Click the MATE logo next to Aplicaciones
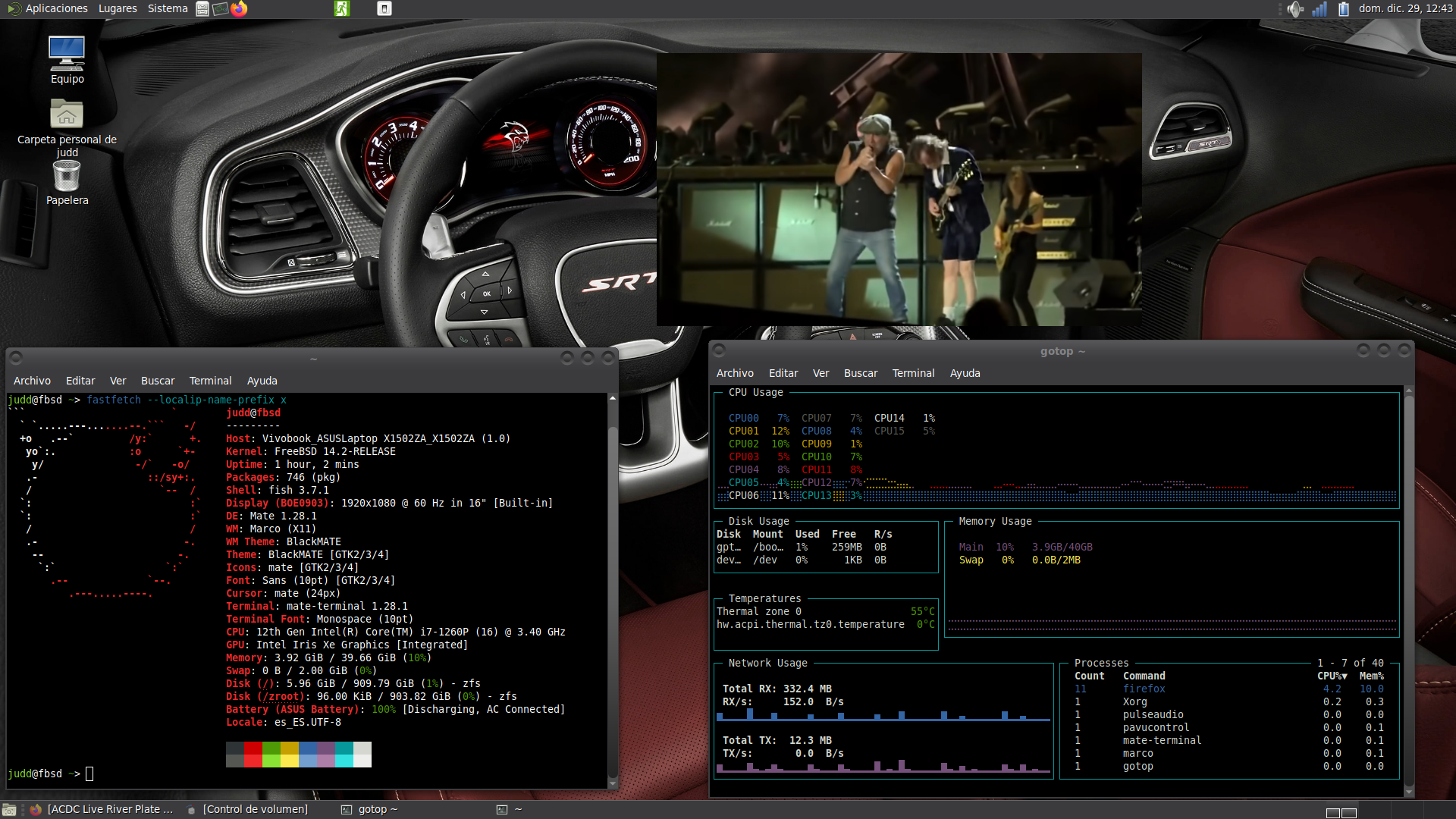Image resolution: width=1456 pixels, height=819 pixels. pyautogui.click(x=14, y=9)
